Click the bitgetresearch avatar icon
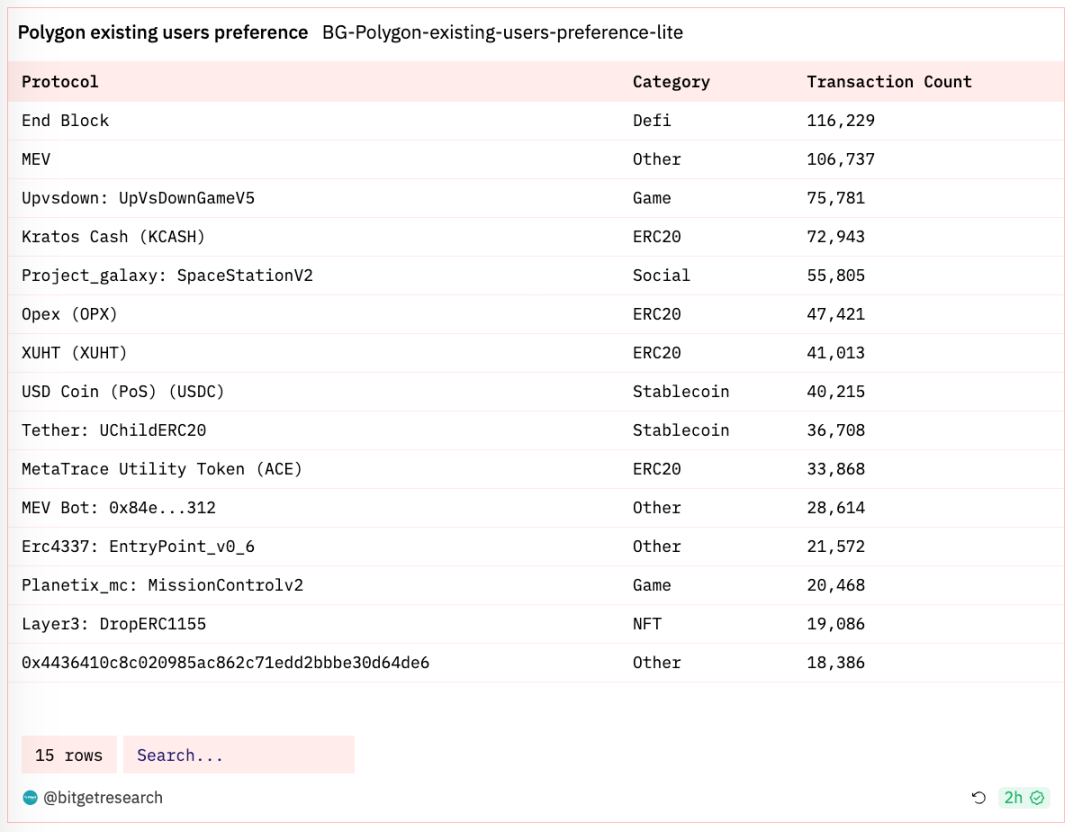Viewport: 1073px width, 832px height. 29,798
